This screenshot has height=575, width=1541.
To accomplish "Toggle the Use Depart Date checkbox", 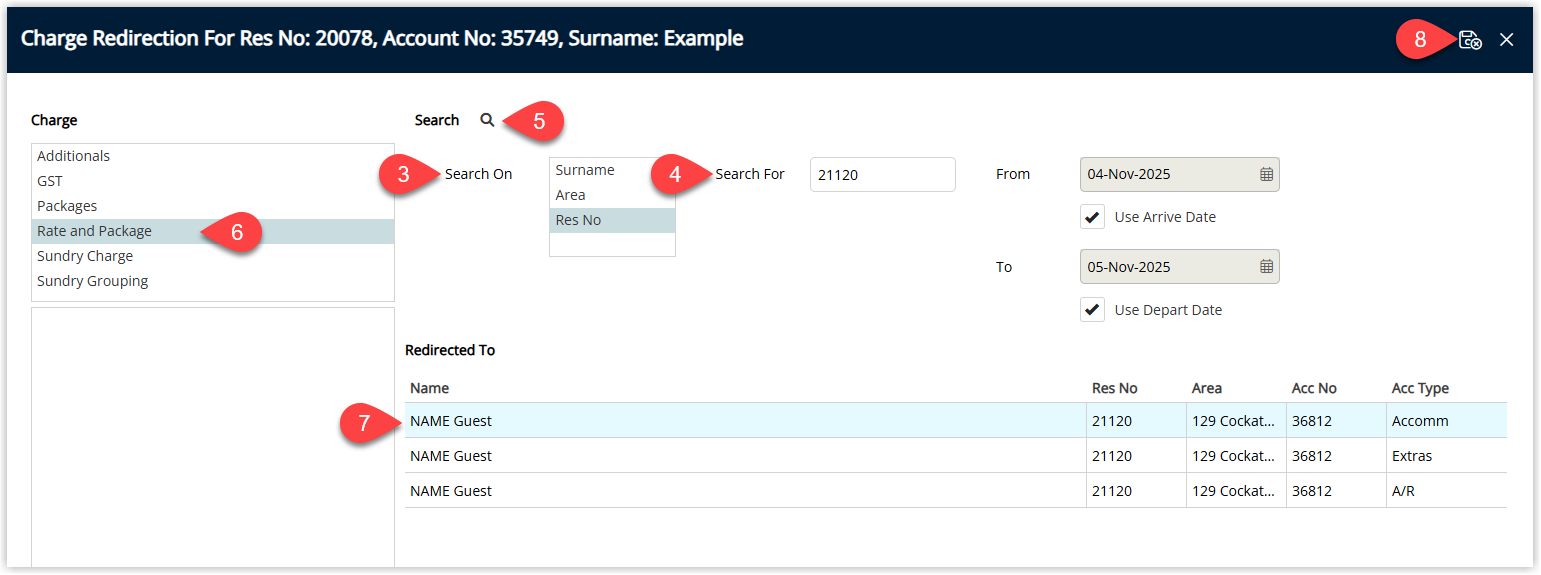I will 1092,310.
